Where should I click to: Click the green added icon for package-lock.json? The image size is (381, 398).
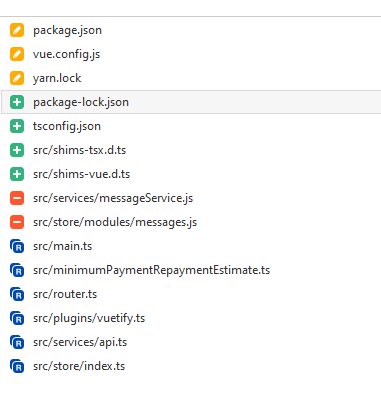pos(17,102)
